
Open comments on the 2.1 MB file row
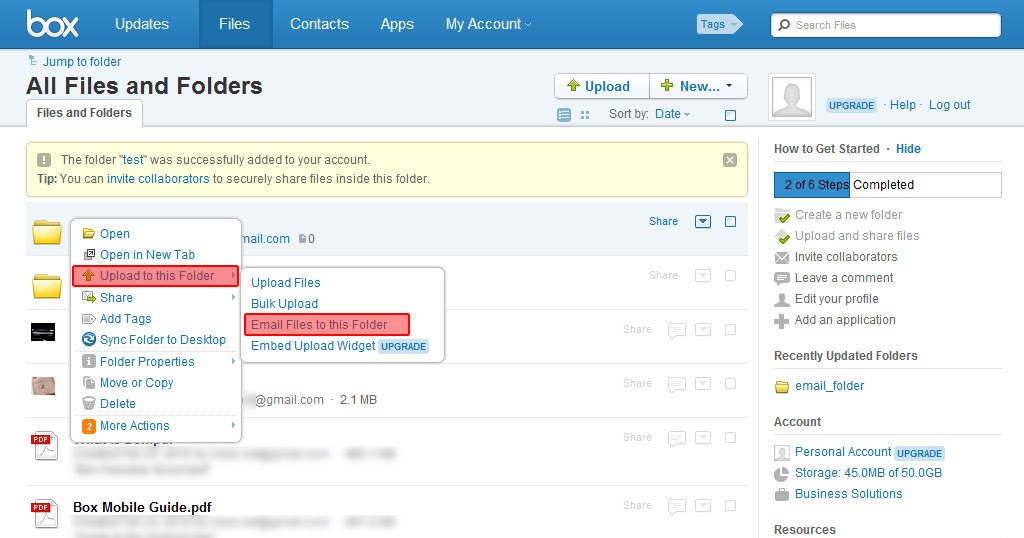[677, 385]
